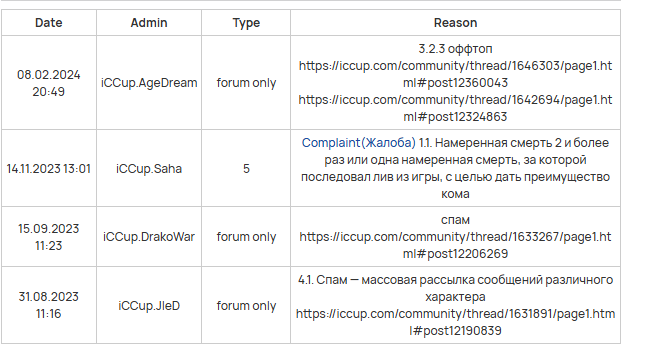Click the 15.09.2023 11:23 date cell
The height and width of the screenshot is (362, 646).
tap(49, 237)
